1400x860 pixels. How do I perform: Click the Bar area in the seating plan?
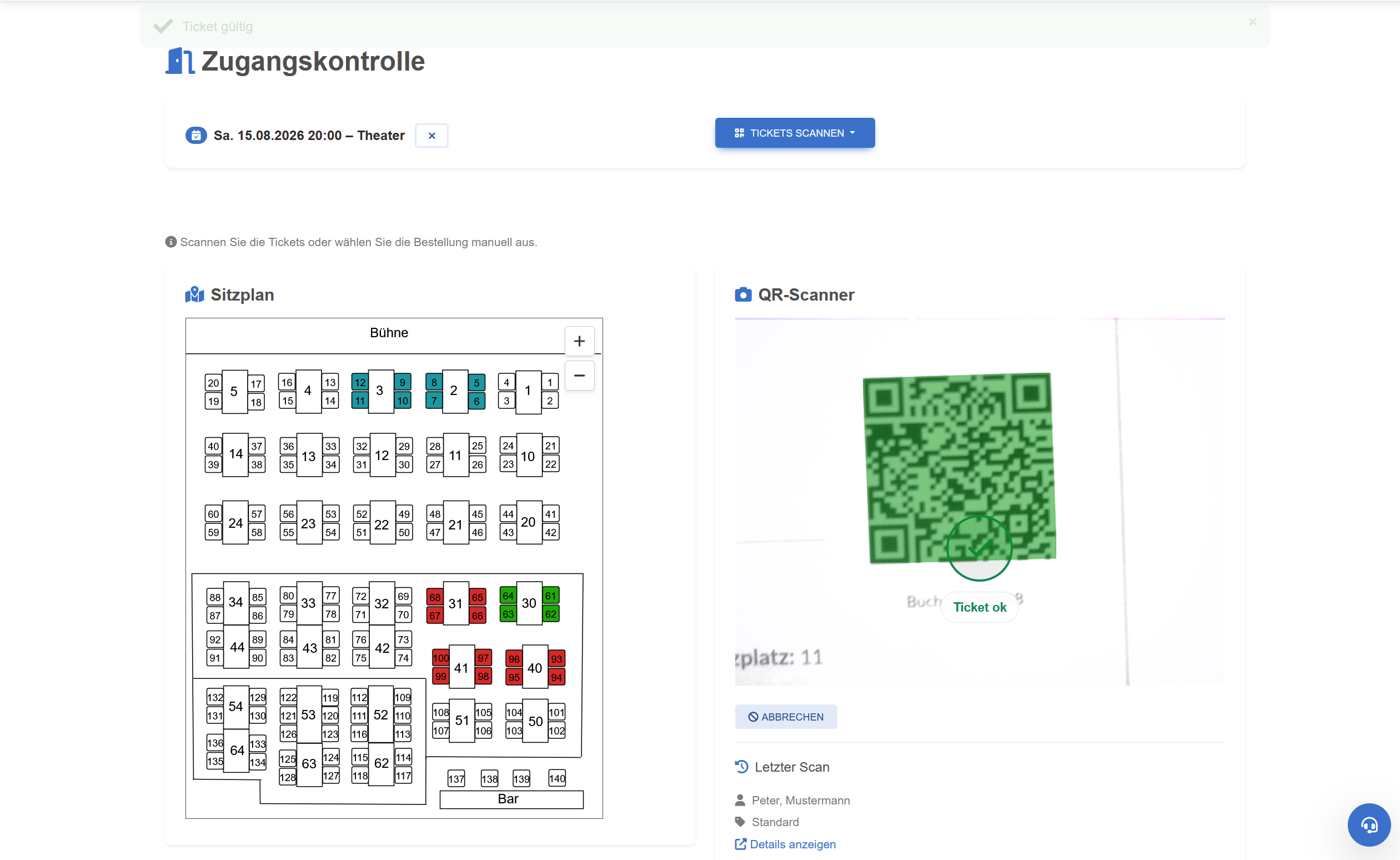click(x=511, y=799)
